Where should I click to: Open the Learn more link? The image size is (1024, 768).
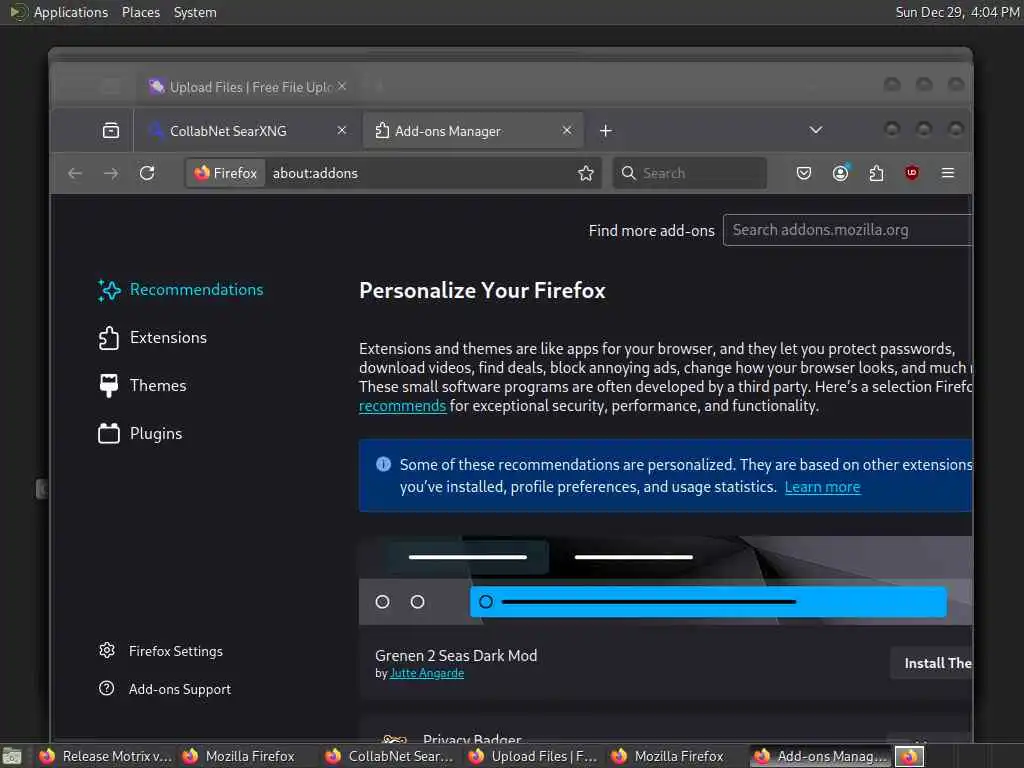[822, 487]
